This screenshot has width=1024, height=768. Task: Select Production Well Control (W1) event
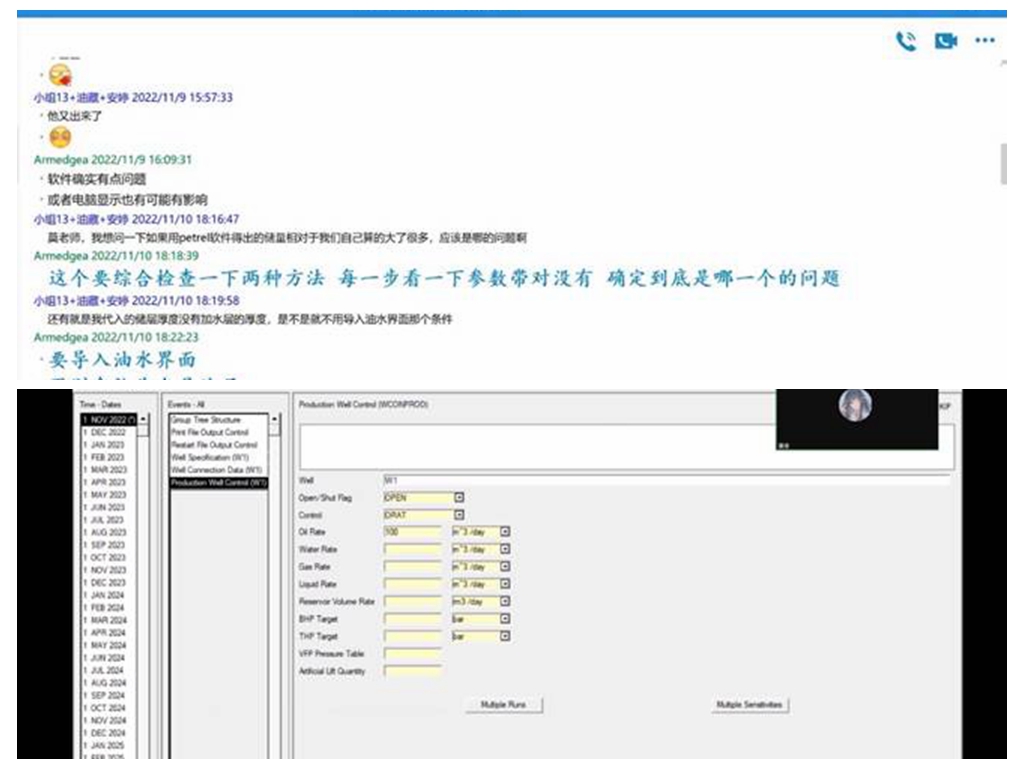(x=218, y=482)
